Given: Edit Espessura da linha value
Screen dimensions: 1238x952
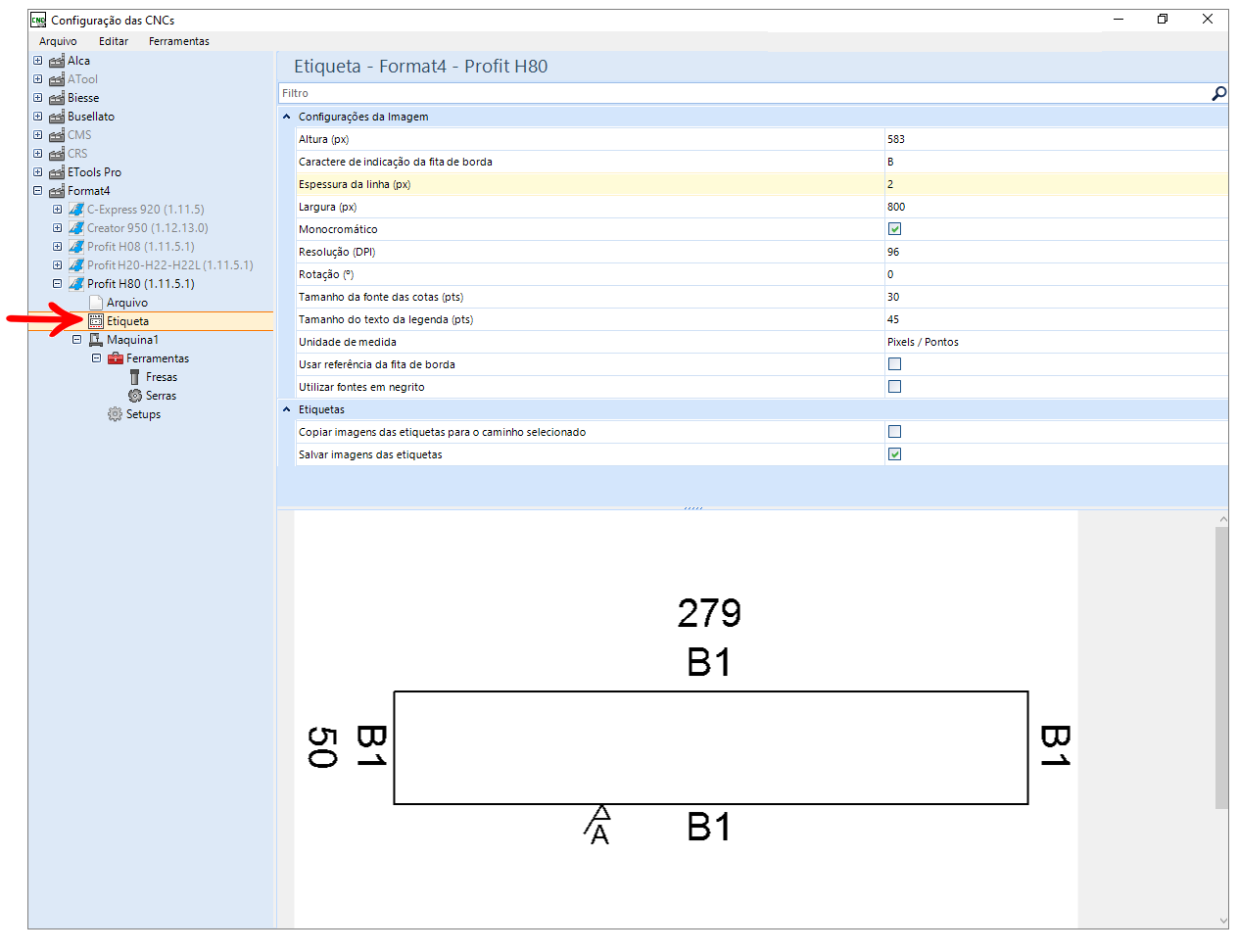Looking at the screenshot, I should pos(1056,184).
